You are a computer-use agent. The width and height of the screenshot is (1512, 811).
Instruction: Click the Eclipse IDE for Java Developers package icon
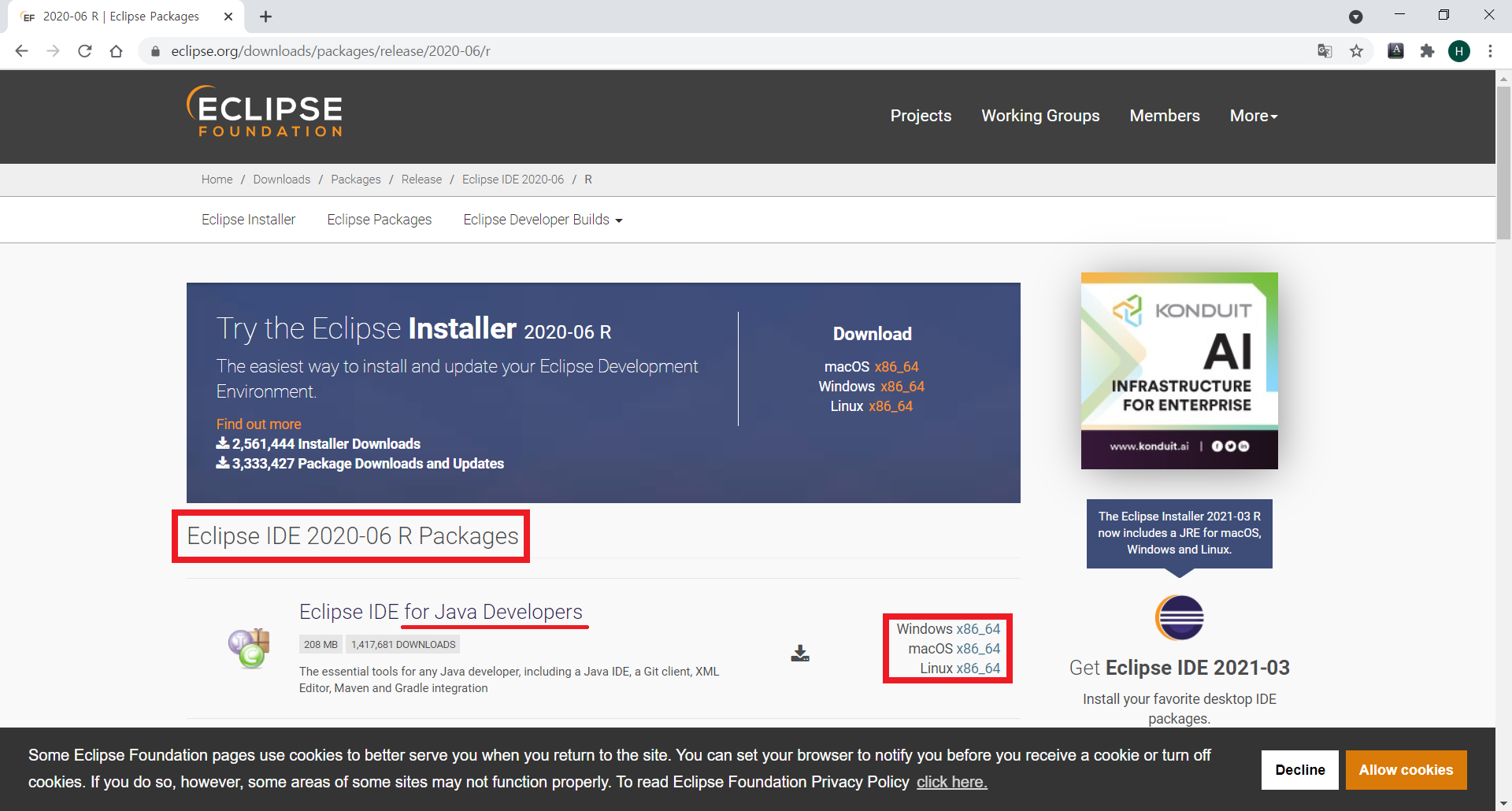pos(250,648)
